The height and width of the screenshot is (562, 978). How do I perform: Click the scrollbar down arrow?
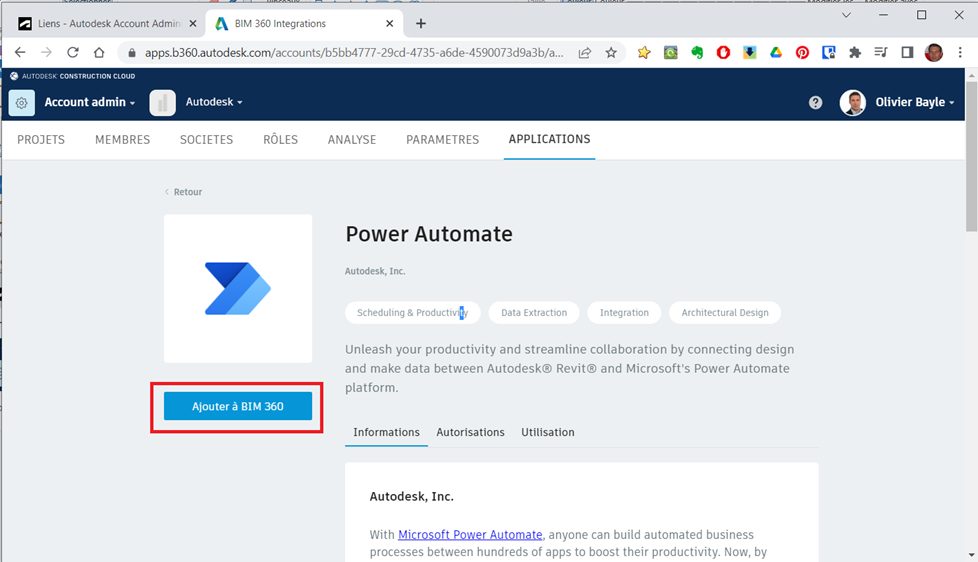(x=972, y=555)
